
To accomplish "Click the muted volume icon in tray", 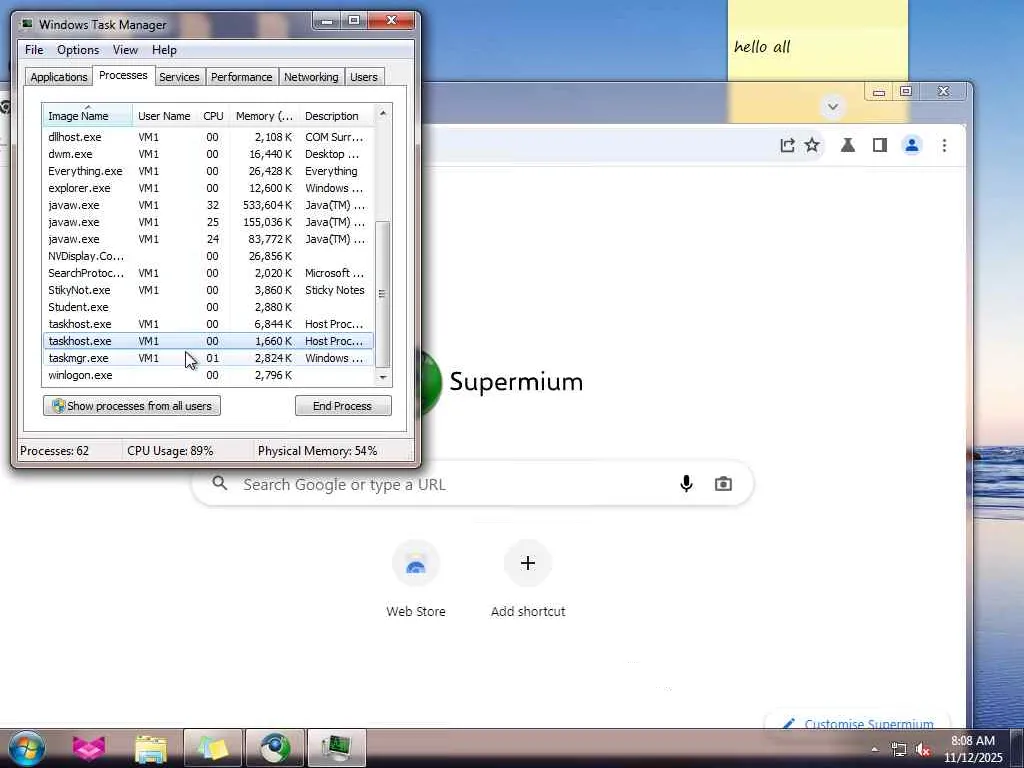I will (923, 750).
